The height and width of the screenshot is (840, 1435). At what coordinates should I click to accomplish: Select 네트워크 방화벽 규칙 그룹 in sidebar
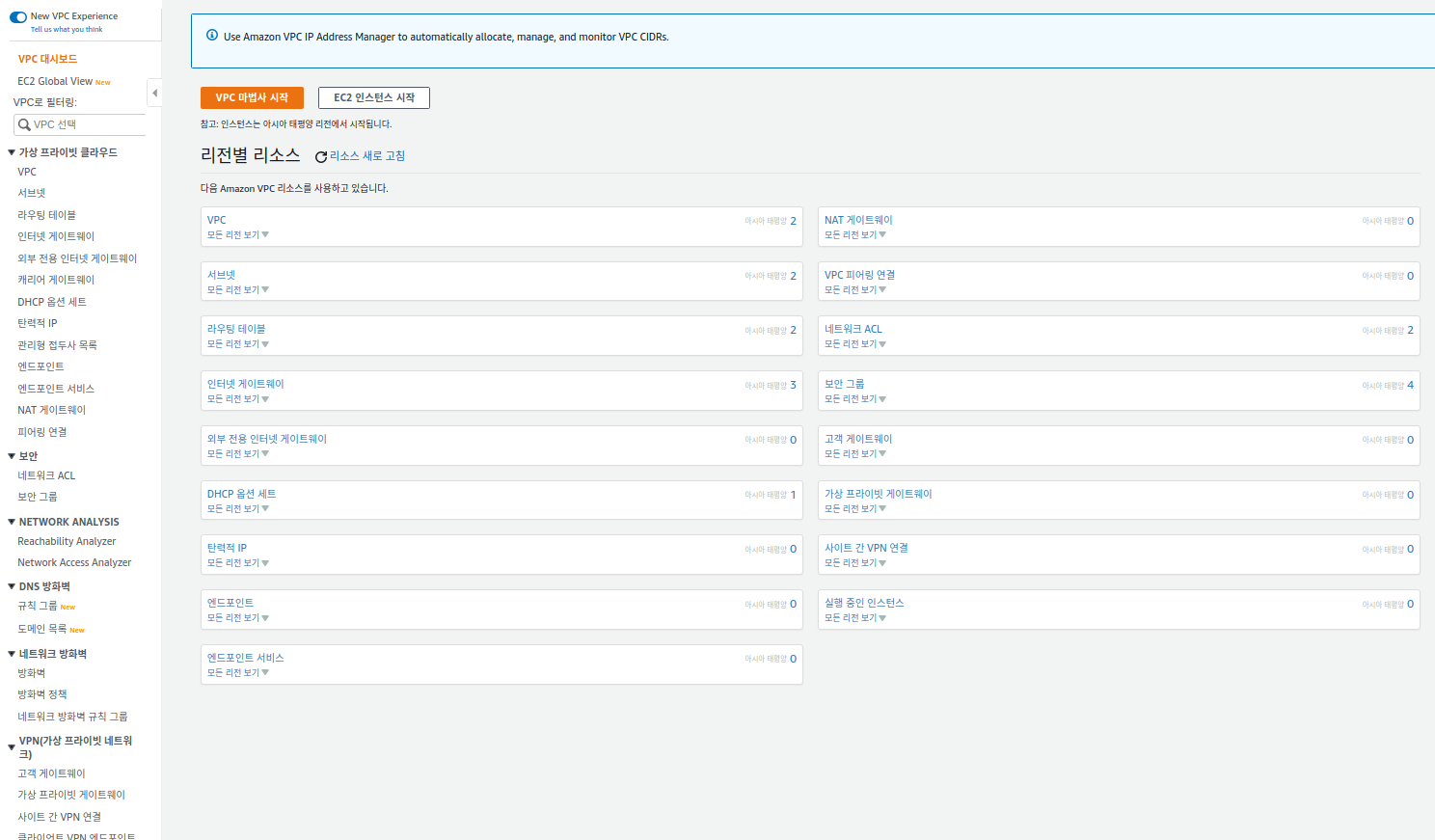[x=72, y=717]
